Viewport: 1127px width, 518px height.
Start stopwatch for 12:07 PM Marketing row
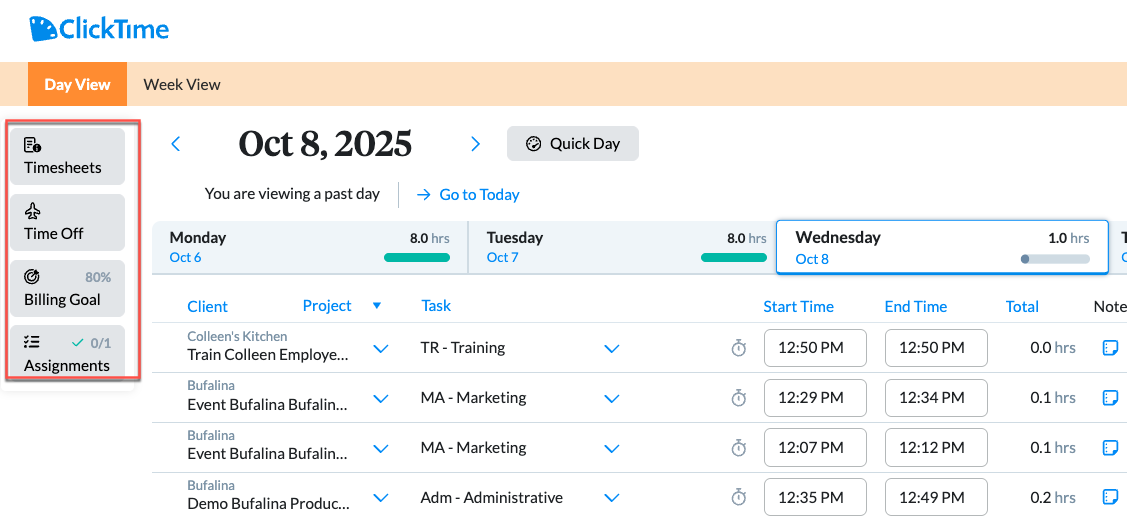coord(738,448)
